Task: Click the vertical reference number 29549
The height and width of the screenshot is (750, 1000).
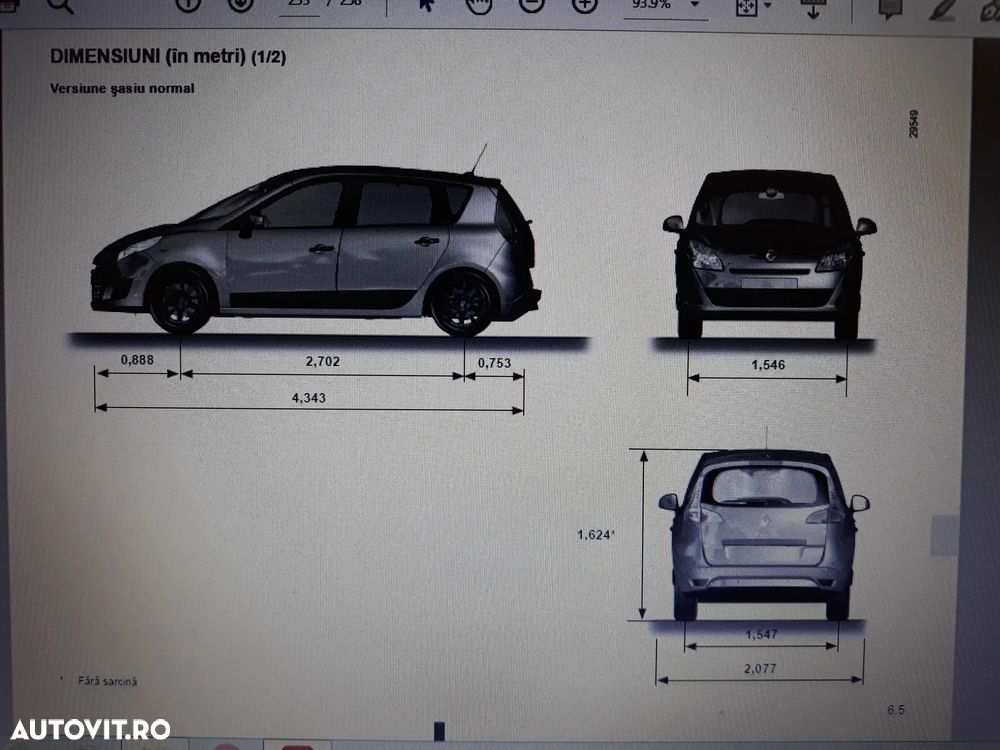Action: click(914, 123)
